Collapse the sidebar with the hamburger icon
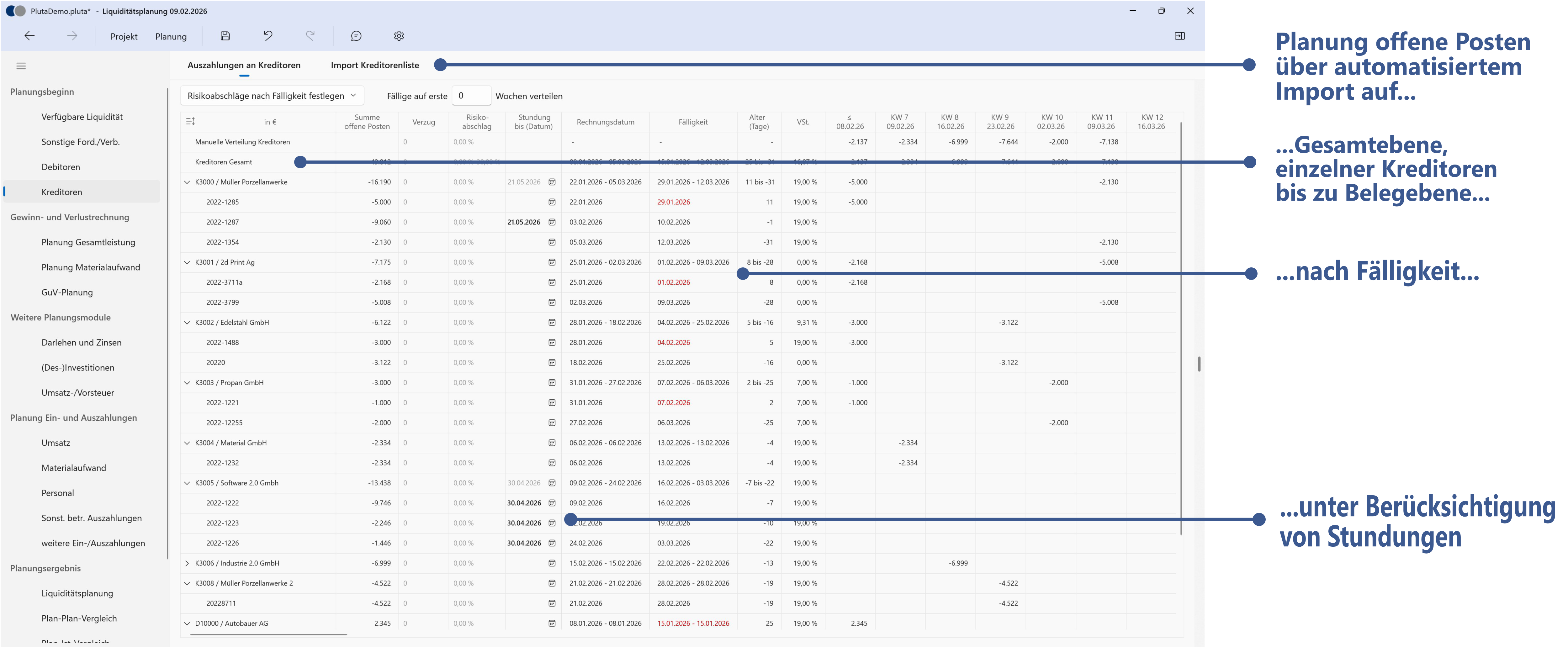Image resolution: width=1568 pixels, height=647 pixels. (x=21, y=66)
